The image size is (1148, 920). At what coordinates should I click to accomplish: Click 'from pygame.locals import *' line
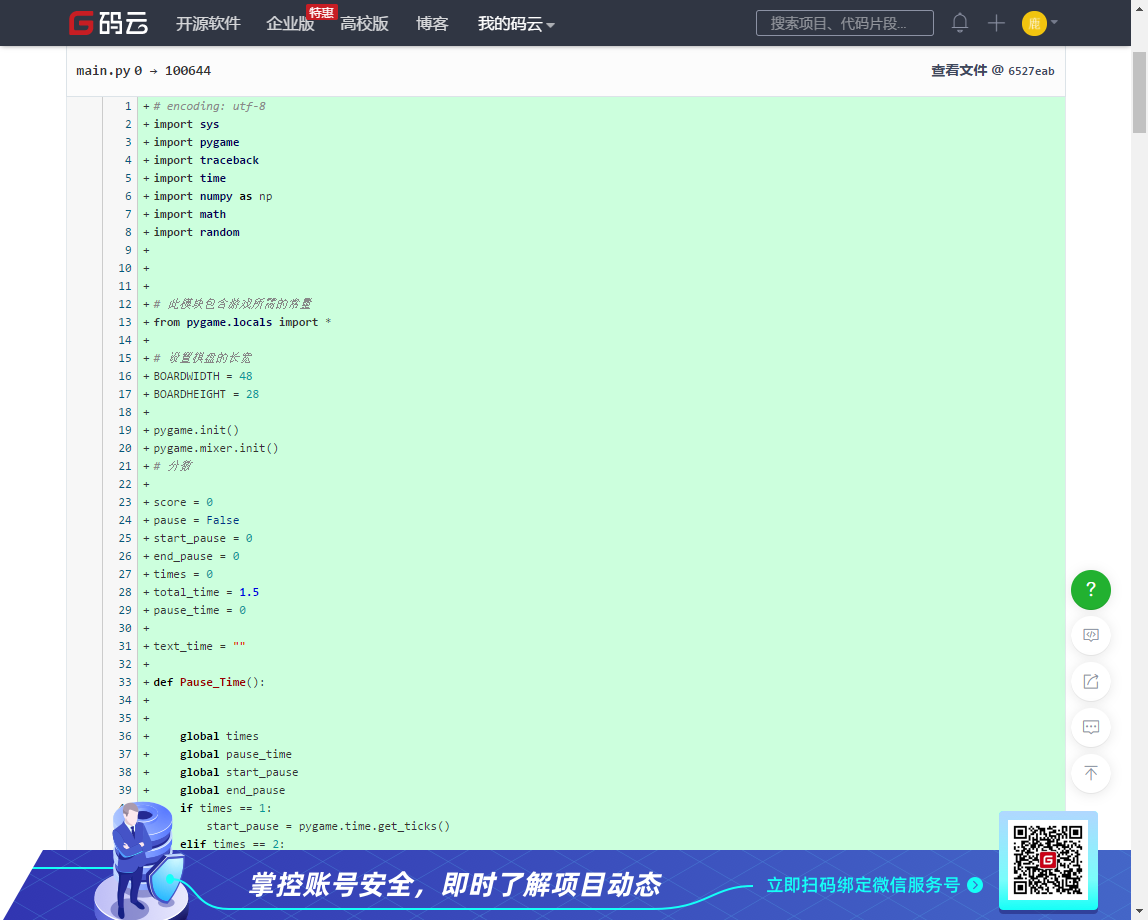coord(242,322)
